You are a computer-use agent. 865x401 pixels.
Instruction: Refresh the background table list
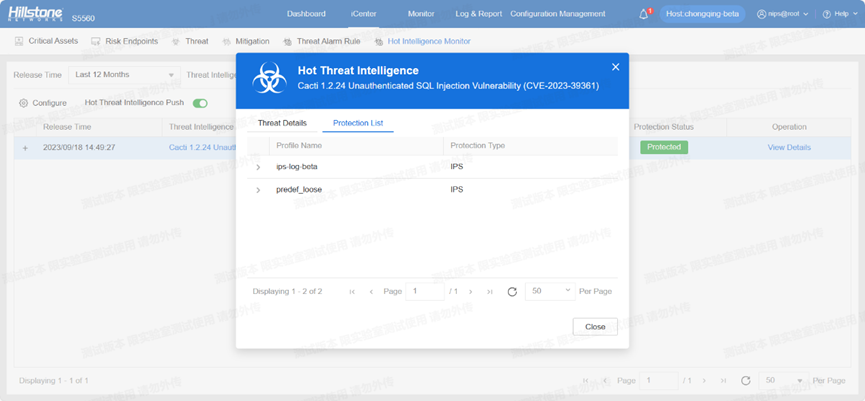746,381
